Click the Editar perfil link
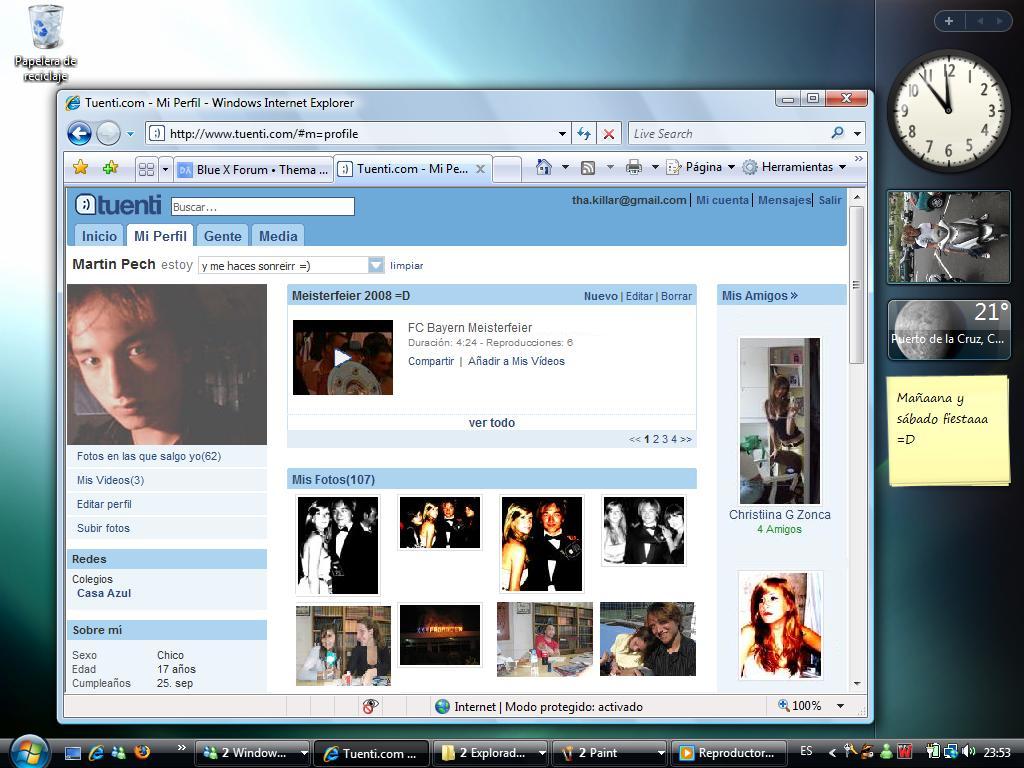This screenshot has width=1024, height=768. [x=104, y=504]
